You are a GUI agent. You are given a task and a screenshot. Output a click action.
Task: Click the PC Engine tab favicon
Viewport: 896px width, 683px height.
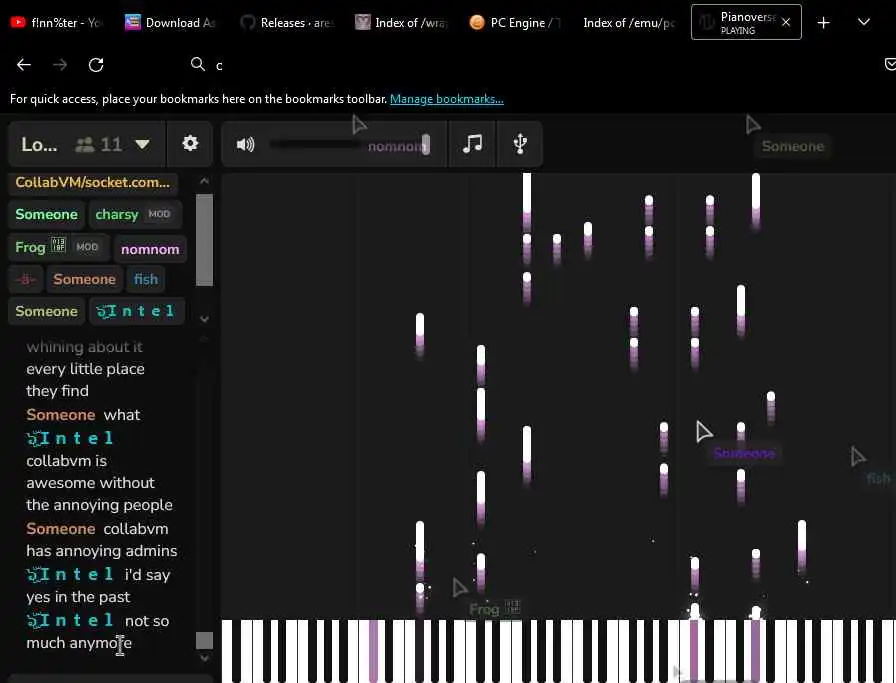[x=477, y=22]
